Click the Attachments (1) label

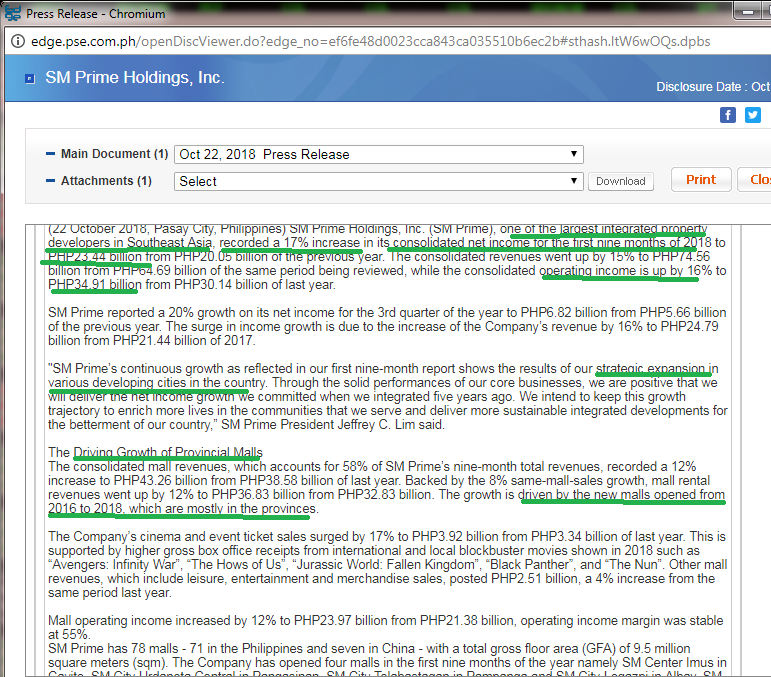(106, 181)
